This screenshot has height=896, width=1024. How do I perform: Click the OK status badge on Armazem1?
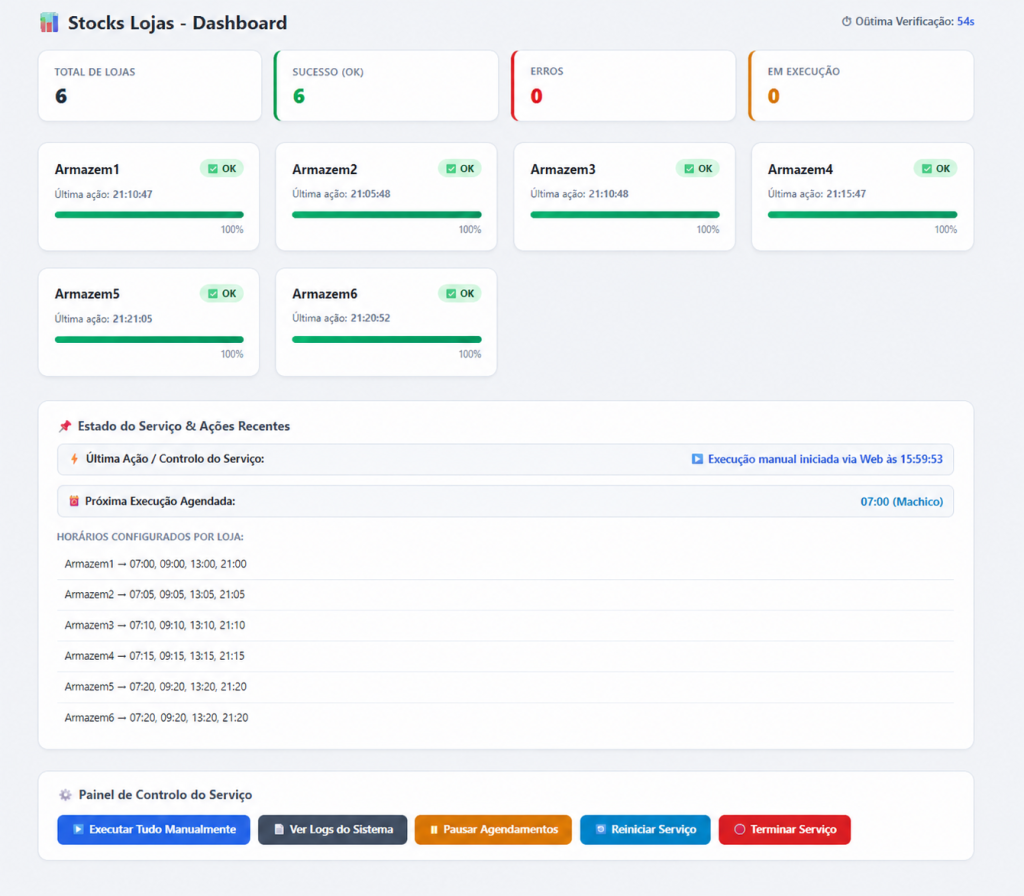pos(222,168)
